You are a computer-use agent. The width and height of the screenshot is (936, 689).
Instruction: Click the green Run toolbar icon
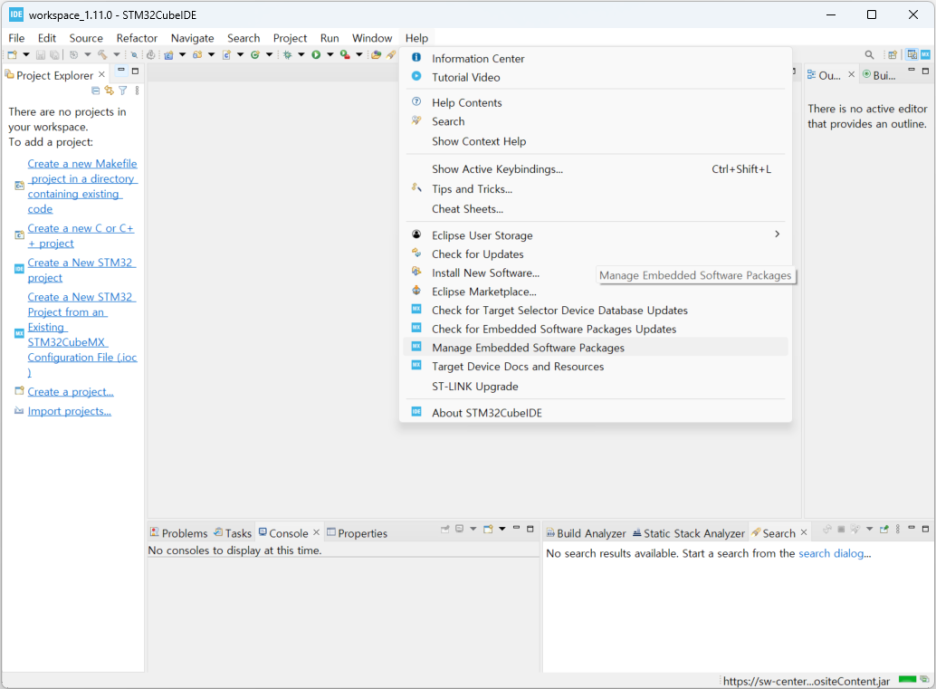(x=316, y=55)
